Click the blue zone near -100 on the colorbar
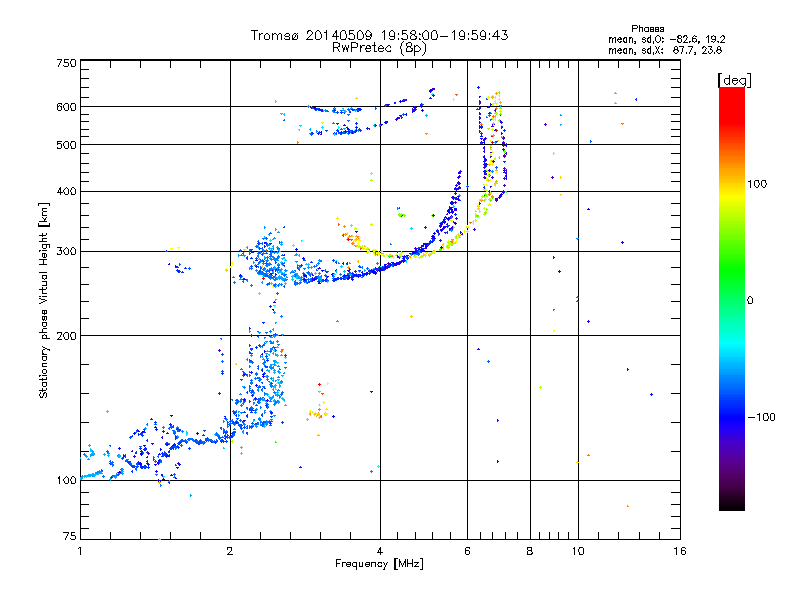 tap(732, 416)
